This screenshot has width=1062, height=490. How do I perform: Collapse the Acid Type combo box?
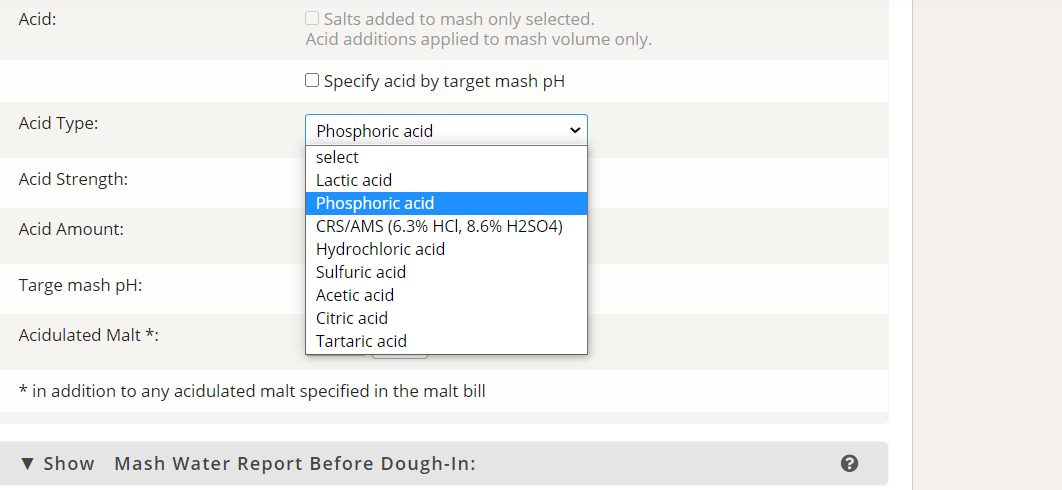[x=446, y=130]
